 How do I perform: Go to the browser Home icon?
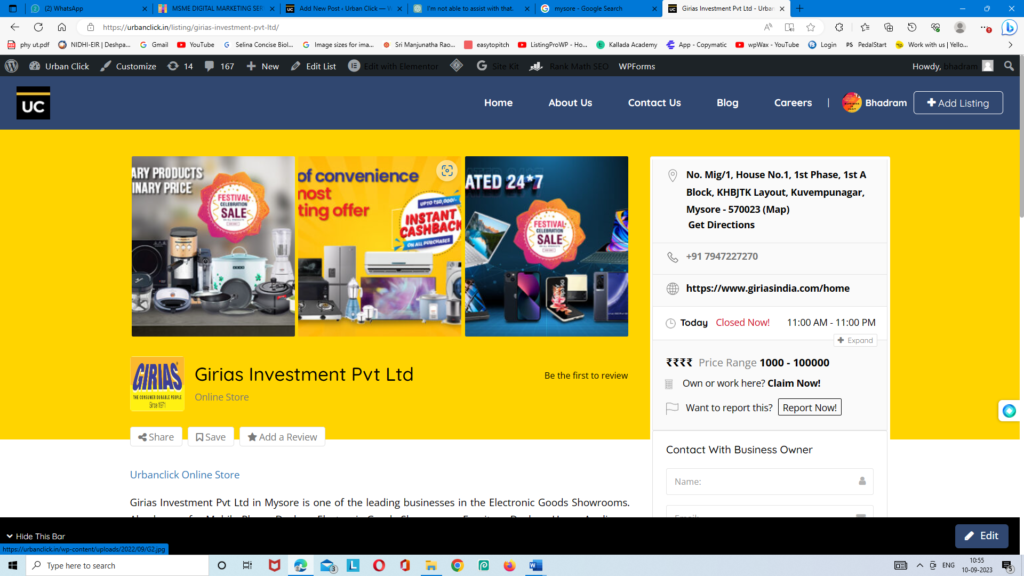point(62,27)
